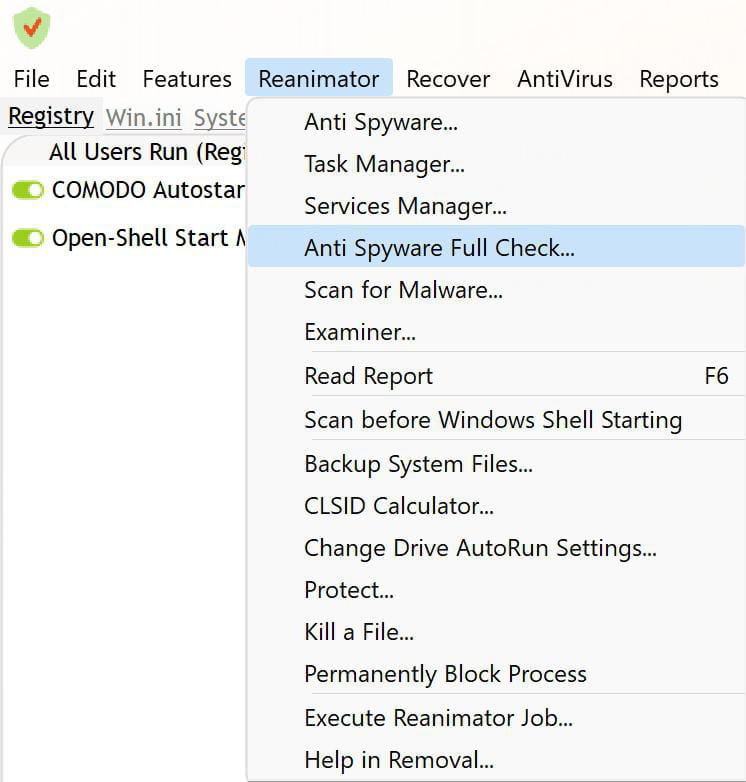746x782 pixels.
Task: Toggle off the COMODO Autostart entry
Action: pyautogui.click(x=28, y=190)
